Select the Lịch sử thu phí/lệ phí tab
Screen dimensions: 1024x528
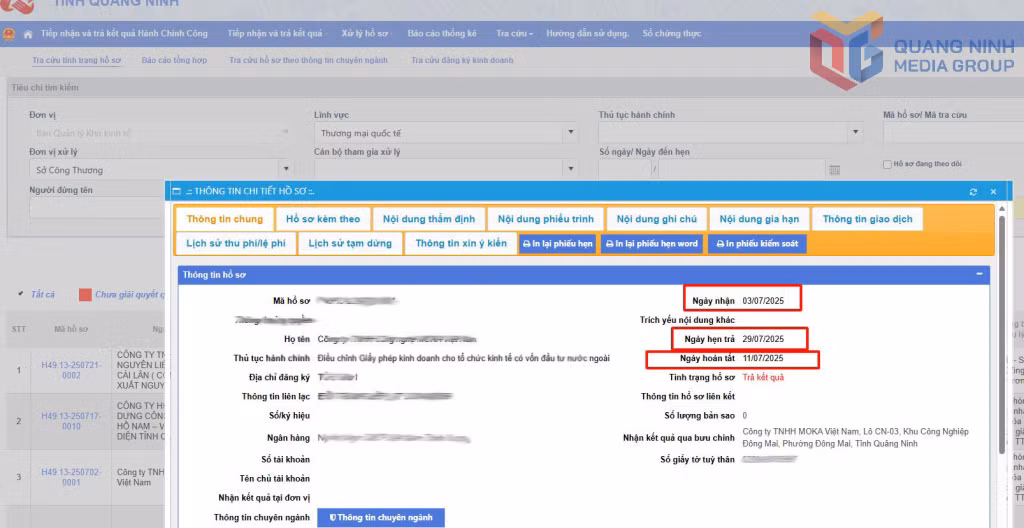(x=236, y=244)
